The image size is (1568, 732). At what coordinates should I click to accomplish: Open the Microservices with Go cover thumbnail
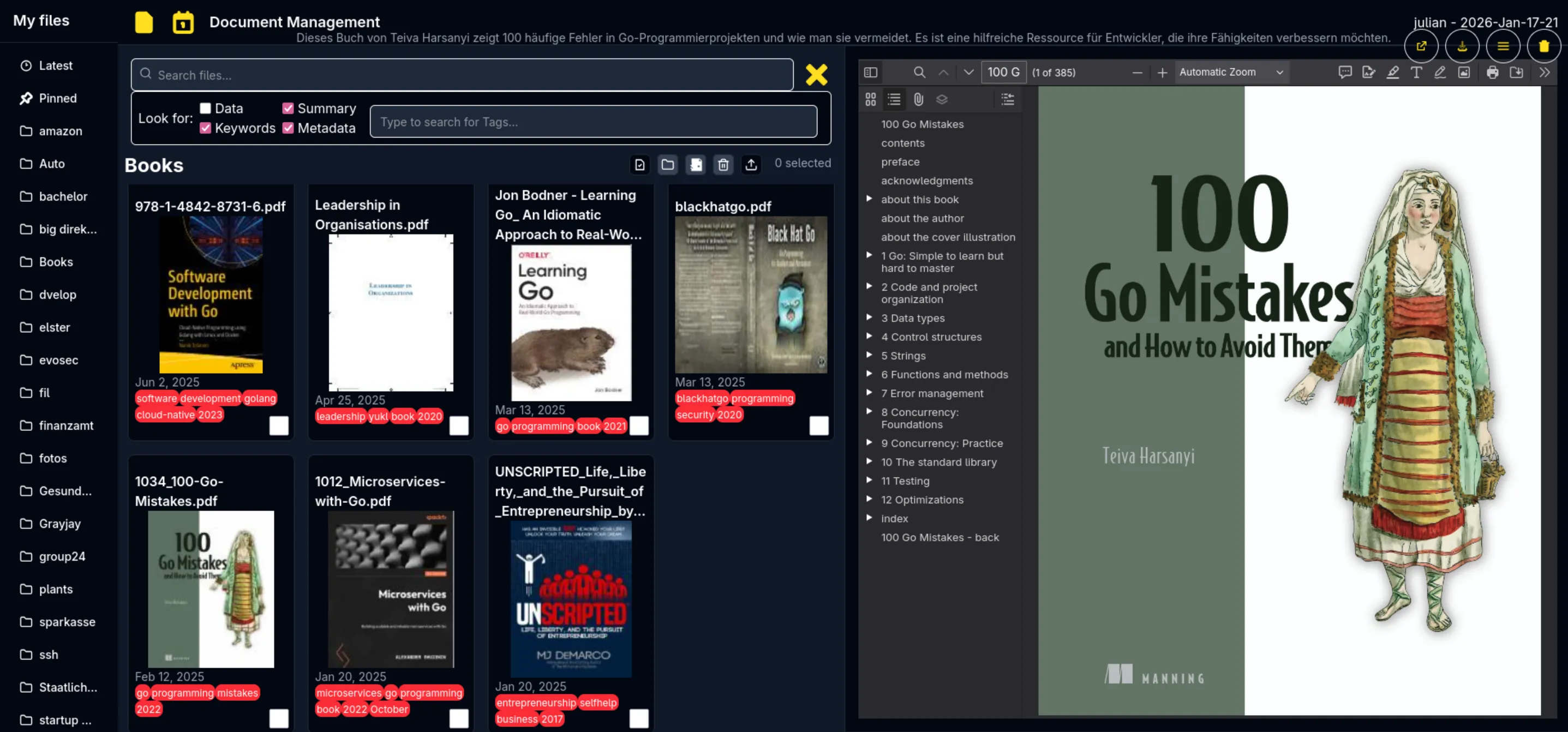(x=390, y=589)
